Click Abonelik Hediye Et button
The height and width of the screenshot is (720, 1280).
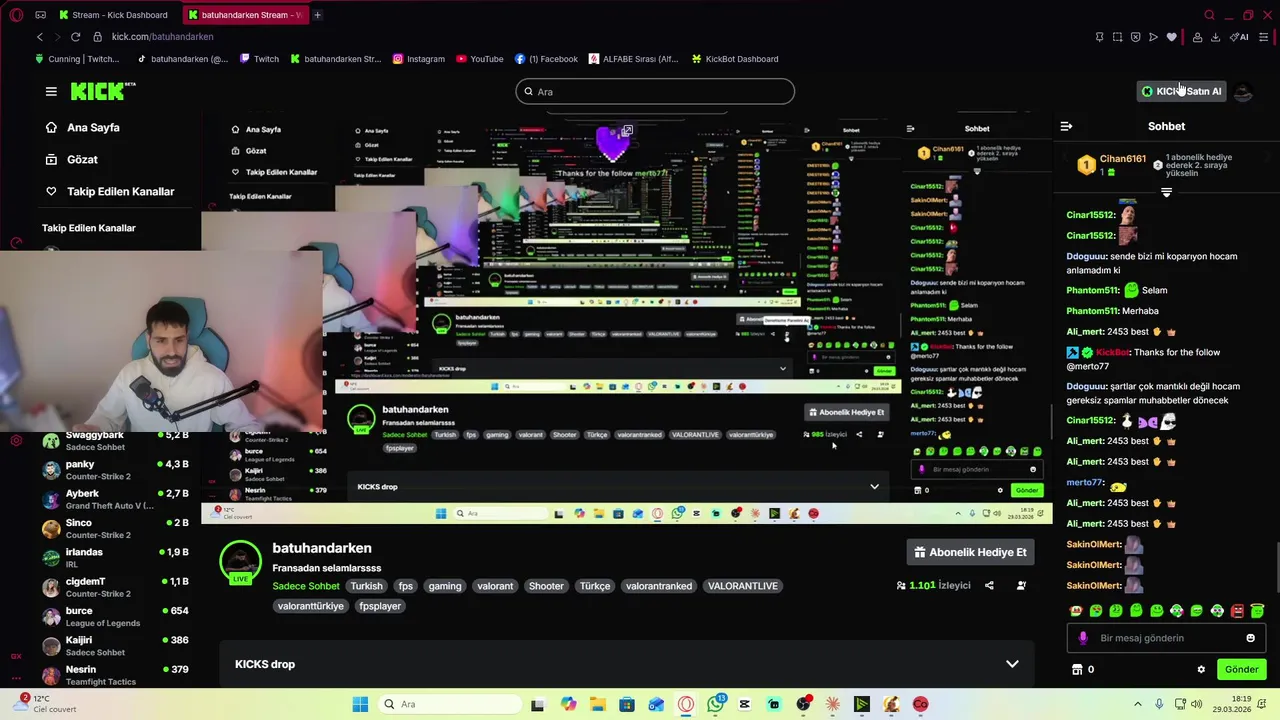coord(970,552)
